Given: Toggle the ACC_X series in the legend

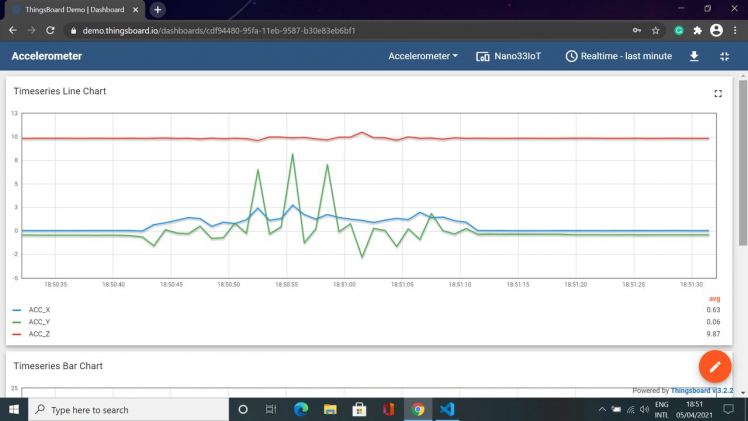Looking at the screenshot, I should tap(39, 310).
